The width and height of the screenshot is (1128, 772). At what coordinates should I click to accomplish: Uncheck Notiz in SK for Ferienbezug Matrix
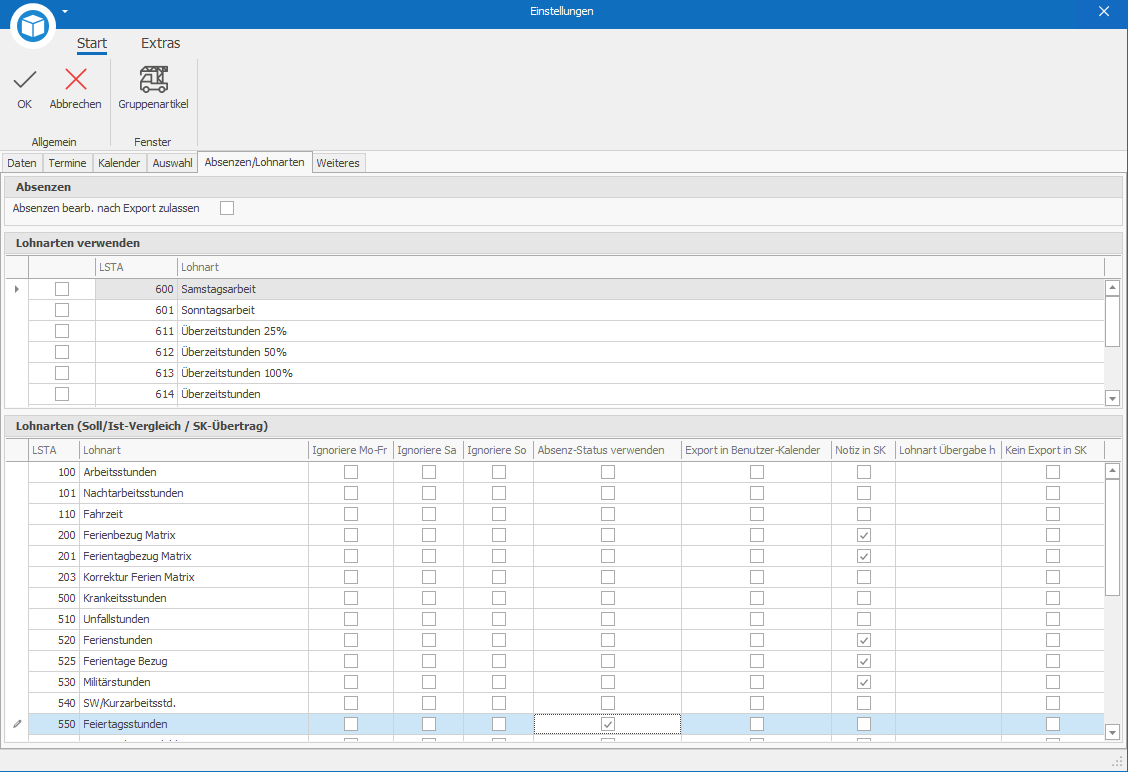click(864, 535)
